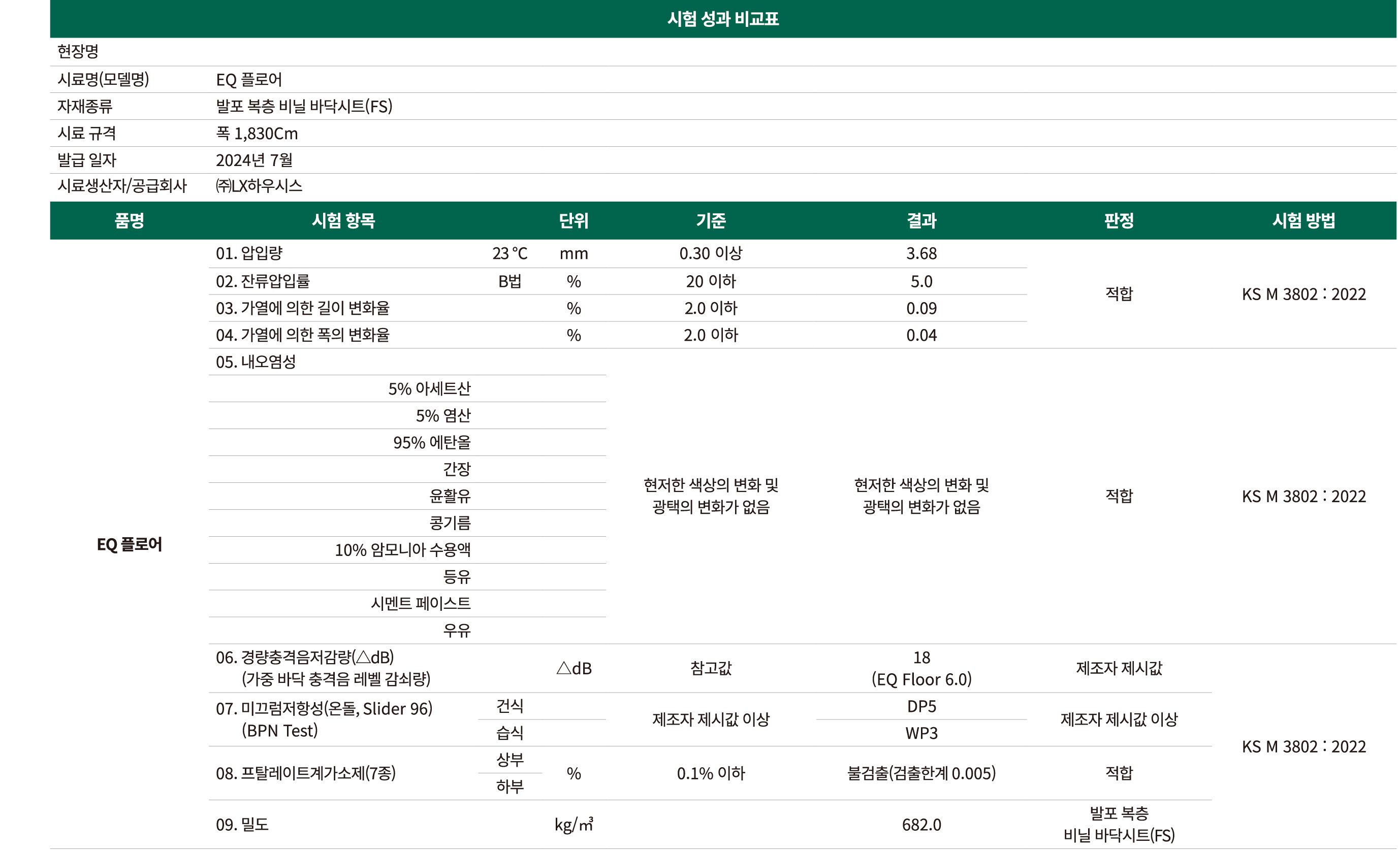Click 불검출(검출한계 0.005) phthalate result
The height and width of the screenshot is (851, 1400).
pyautogui.click(x=921, y=773)
